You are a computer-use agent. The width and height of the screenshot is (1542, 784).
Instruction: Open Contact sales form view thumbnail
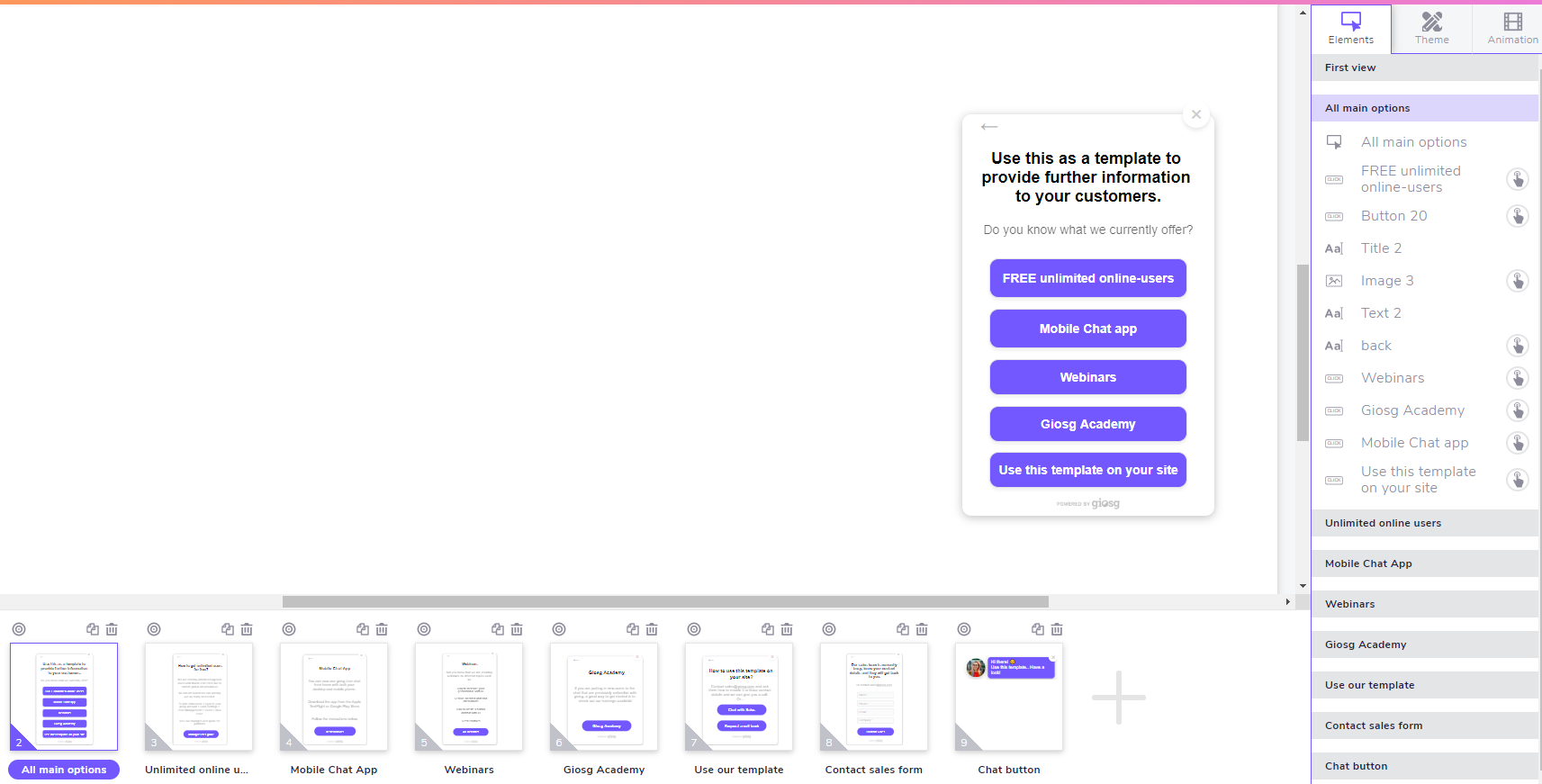(874, 697)
